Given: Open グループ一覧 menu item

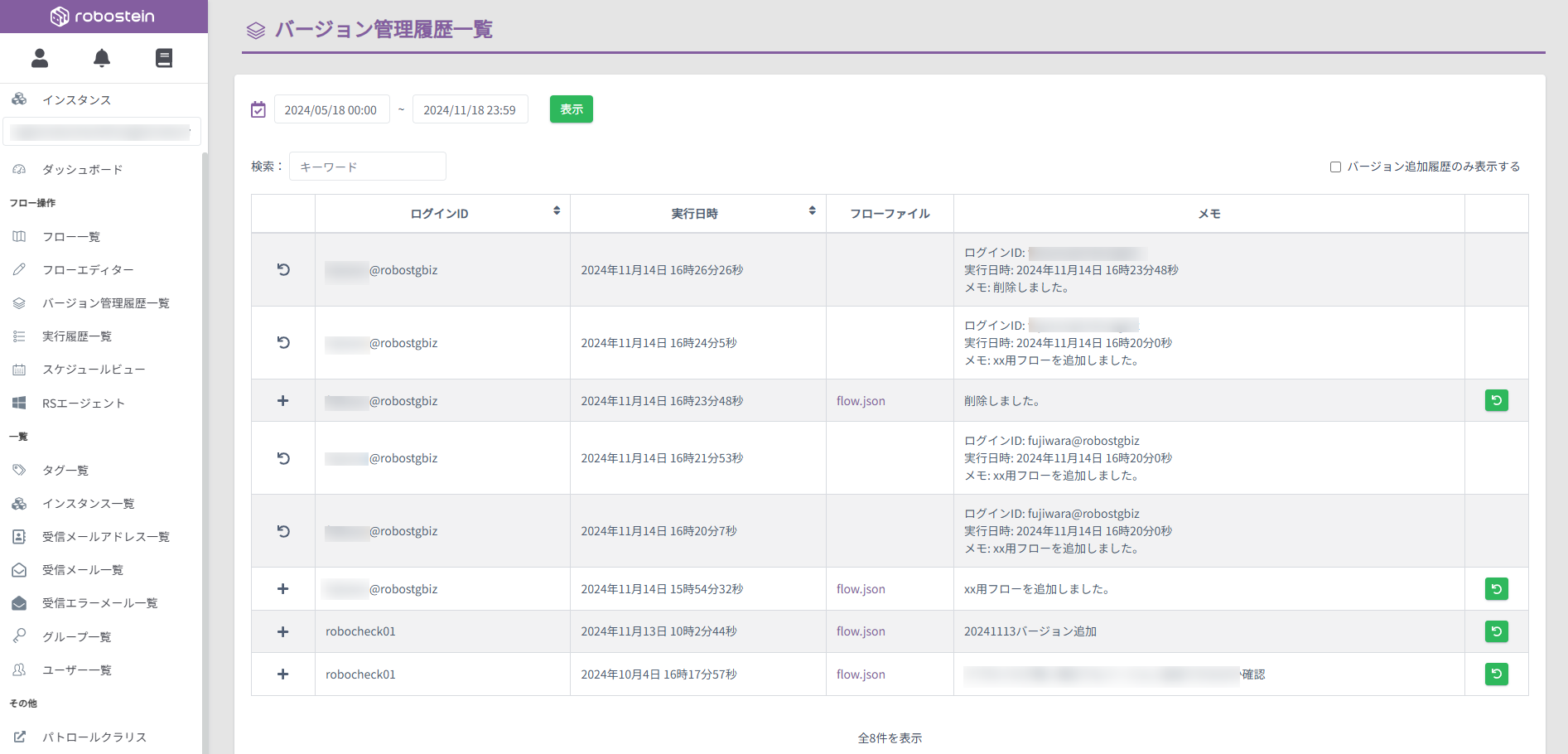Looking at the screenshot, I should click(76, 636).
